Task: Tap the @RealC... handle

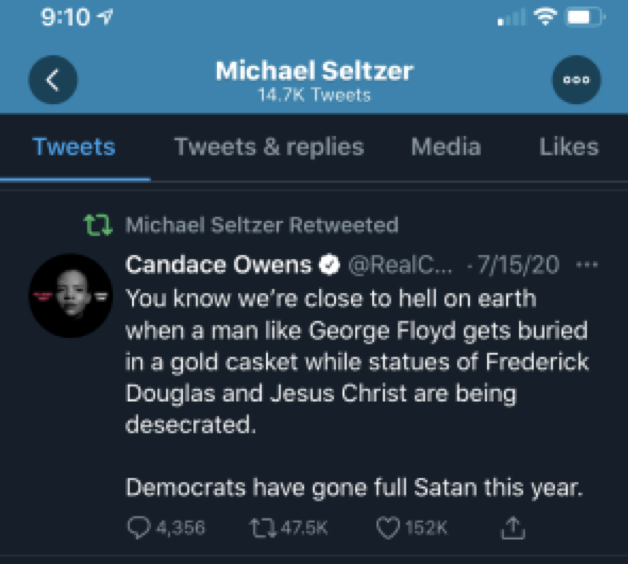Action: pyautogui.click(x=400, y=265)
